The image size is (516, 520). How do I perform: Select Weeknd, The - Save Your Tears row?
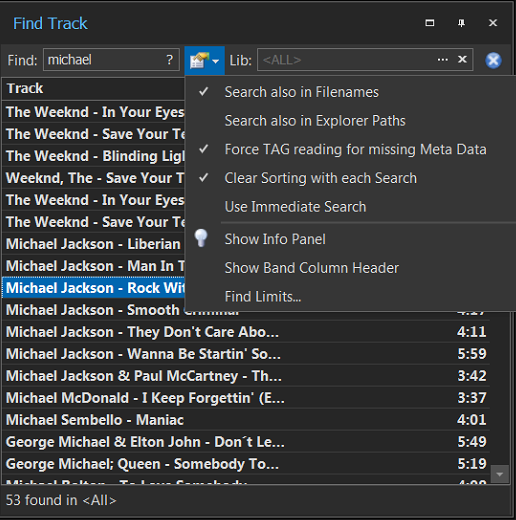94,178
